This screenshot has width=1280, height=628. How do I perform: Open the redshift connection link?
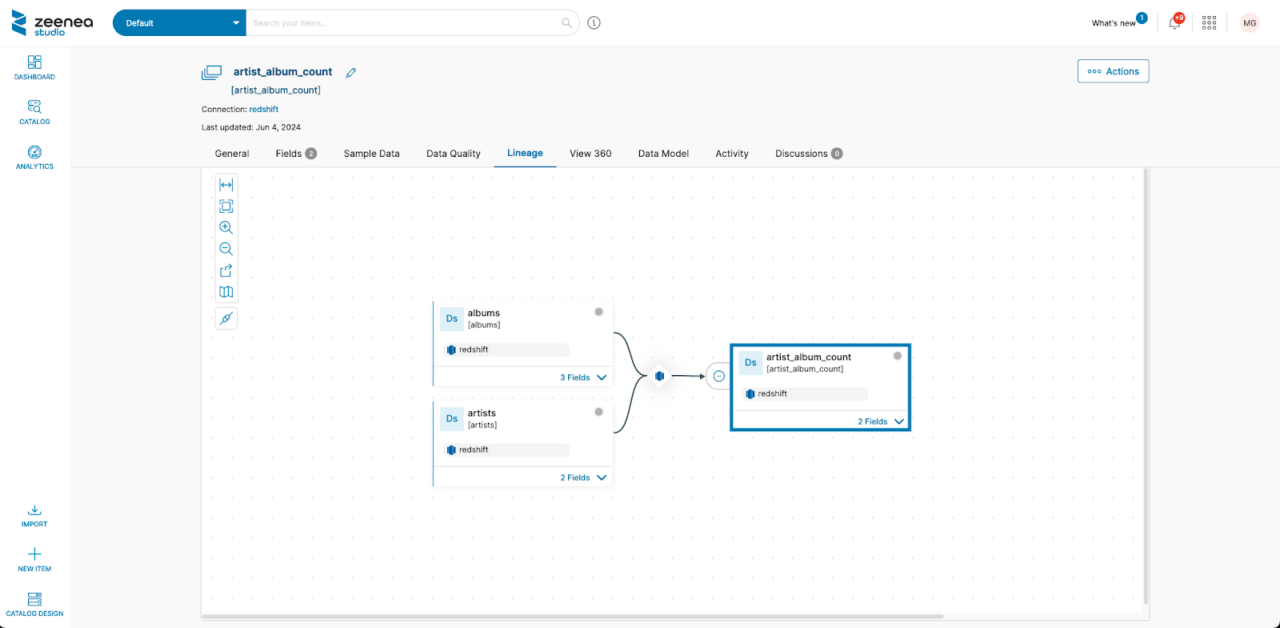pyautogui.click(x=263, y=109)
